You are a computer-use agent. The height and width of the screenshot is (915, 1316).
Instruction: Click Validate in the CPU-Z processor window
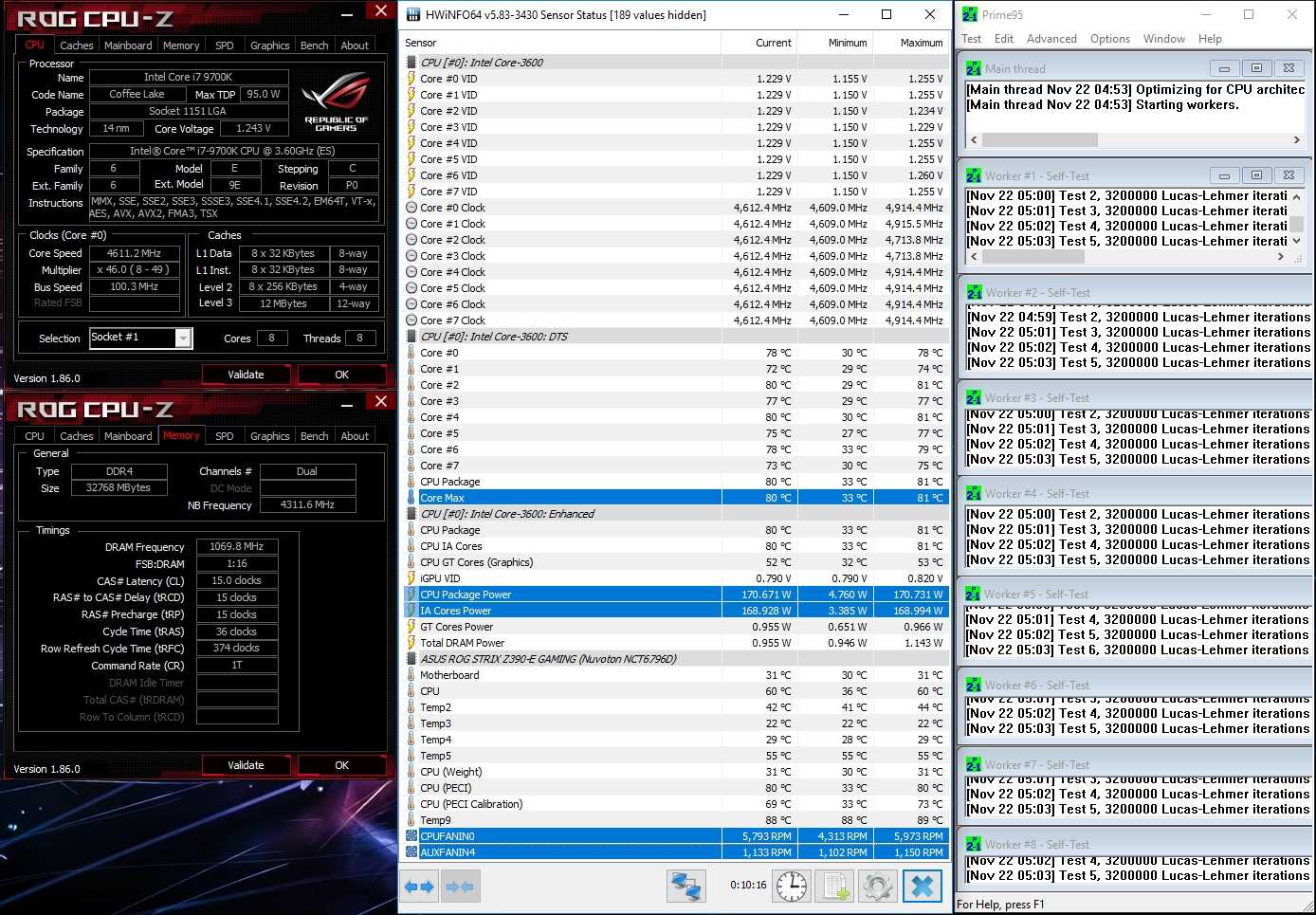click(246, 375)
